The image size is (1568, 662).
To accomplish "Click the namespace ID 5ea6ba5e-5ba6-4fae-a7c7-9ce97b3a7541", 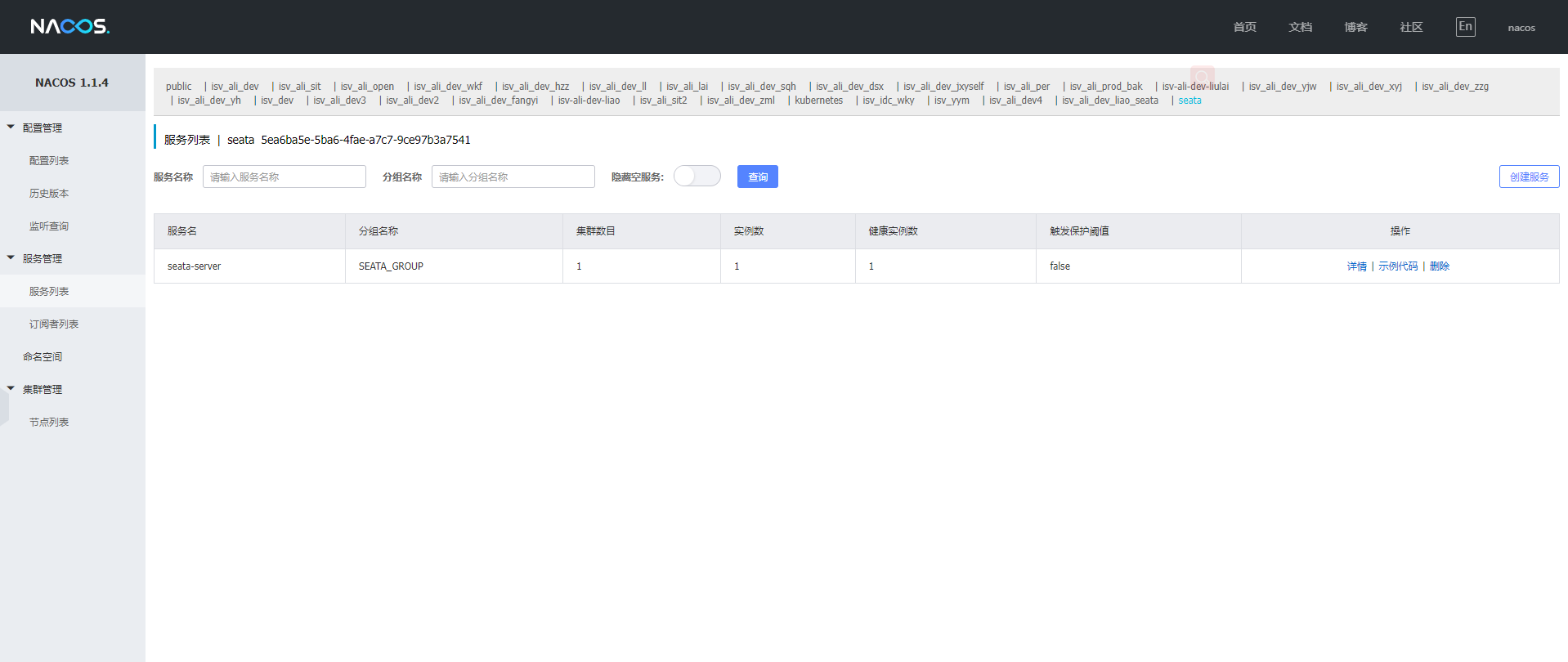I will 366,140.
